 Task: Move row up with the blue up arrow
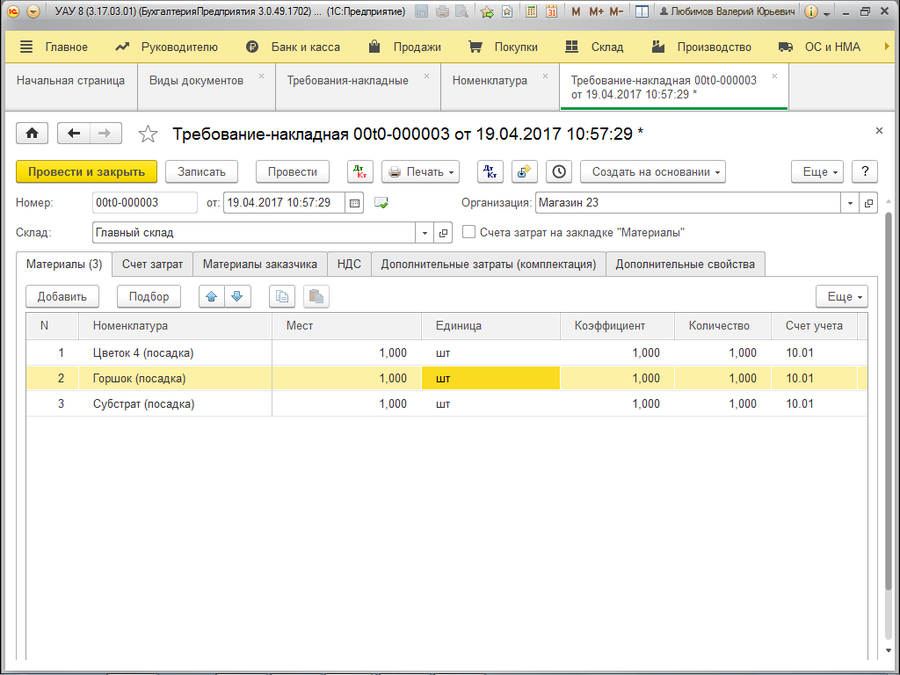tap(213, 297)
